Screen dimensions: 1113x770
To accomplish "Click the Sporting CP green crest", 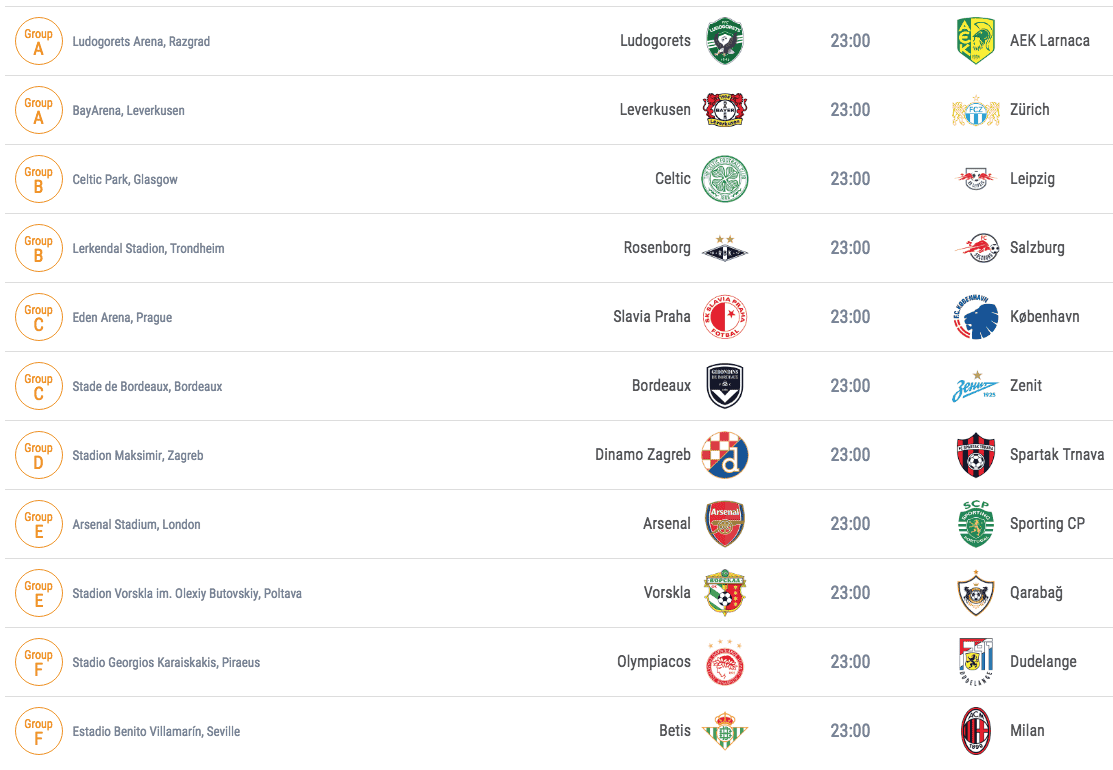I will (975, 524).
